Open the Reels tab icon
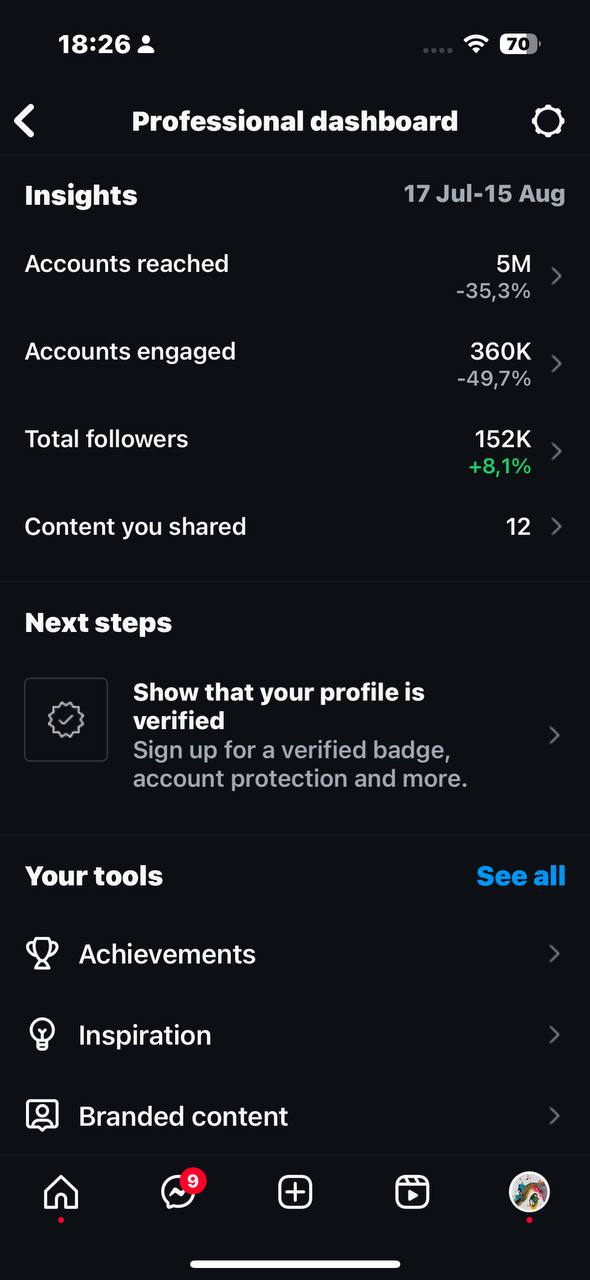 [x=412, y=1192]
